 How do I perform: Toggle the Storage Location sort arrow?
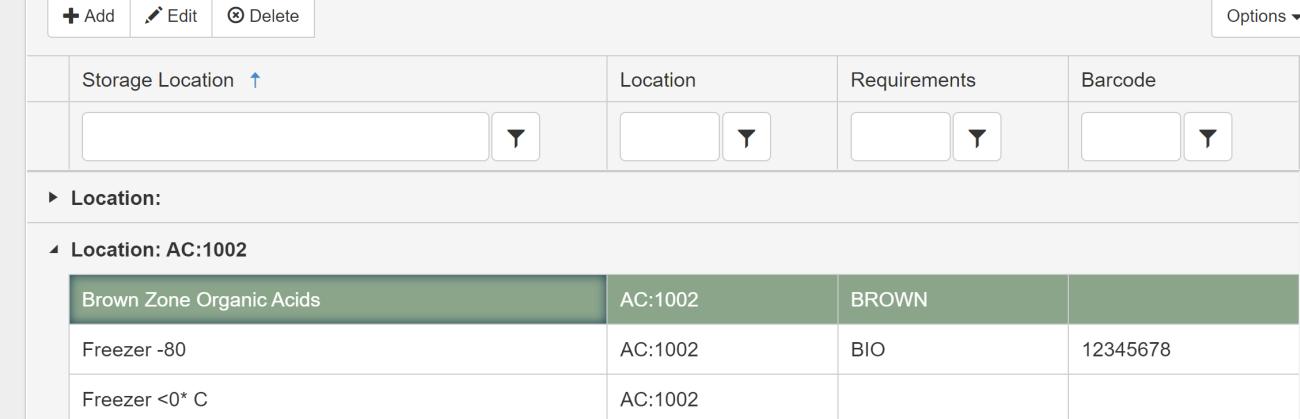(x=255, y=81)
